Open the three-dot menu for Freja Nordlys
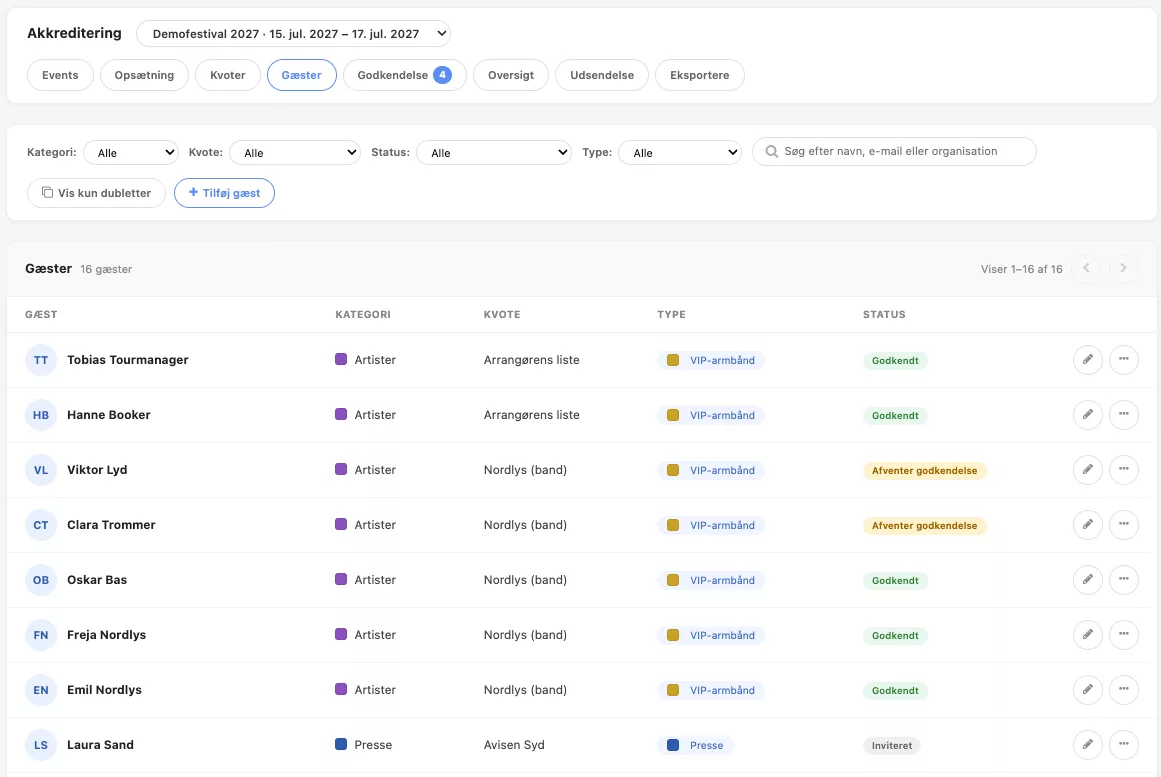This screenshot has width=1161, height=777. click(x=1124, y=635)
